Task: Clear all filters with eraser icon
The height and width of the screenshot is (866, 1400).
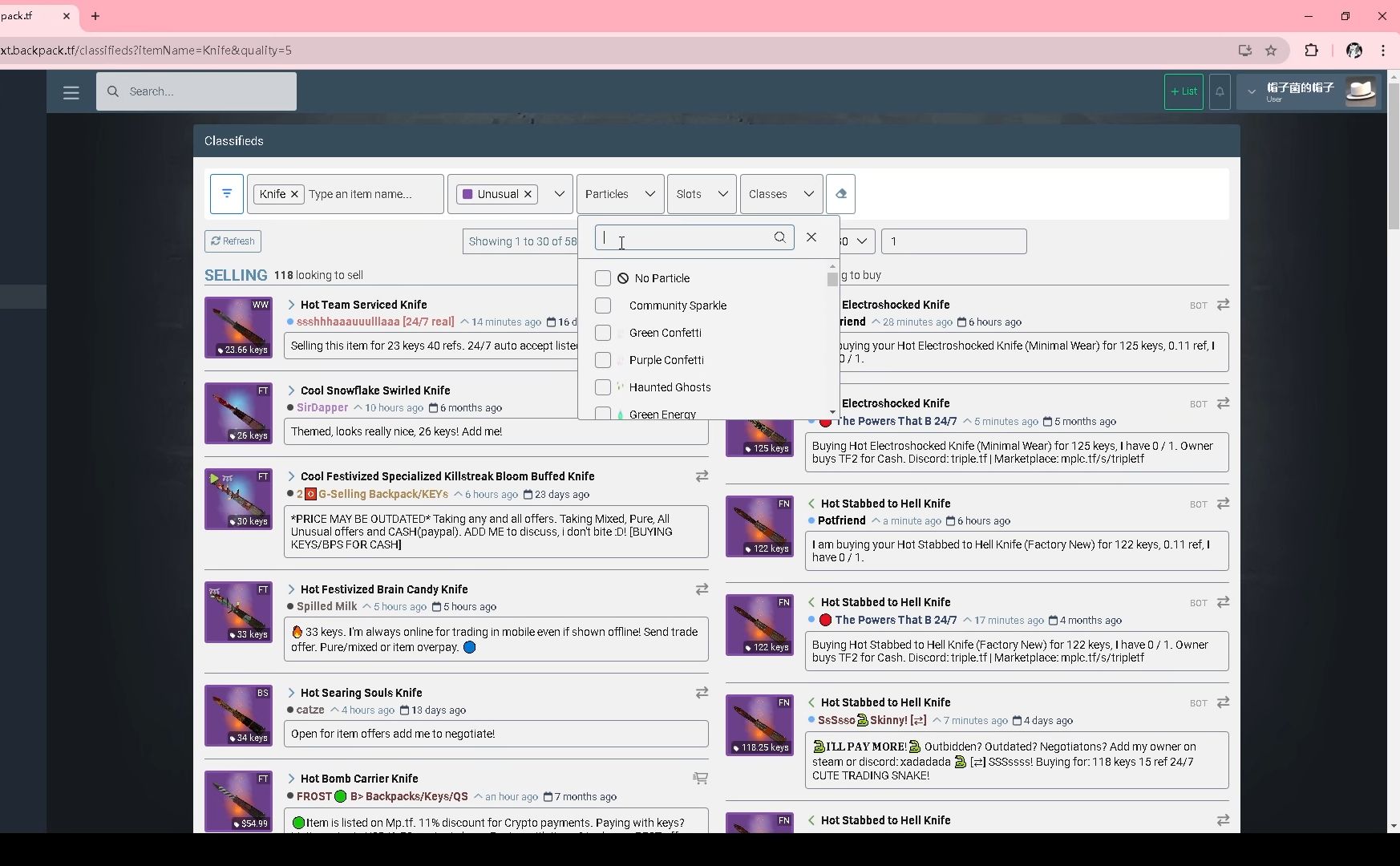Action: click(x=840, y=194)
